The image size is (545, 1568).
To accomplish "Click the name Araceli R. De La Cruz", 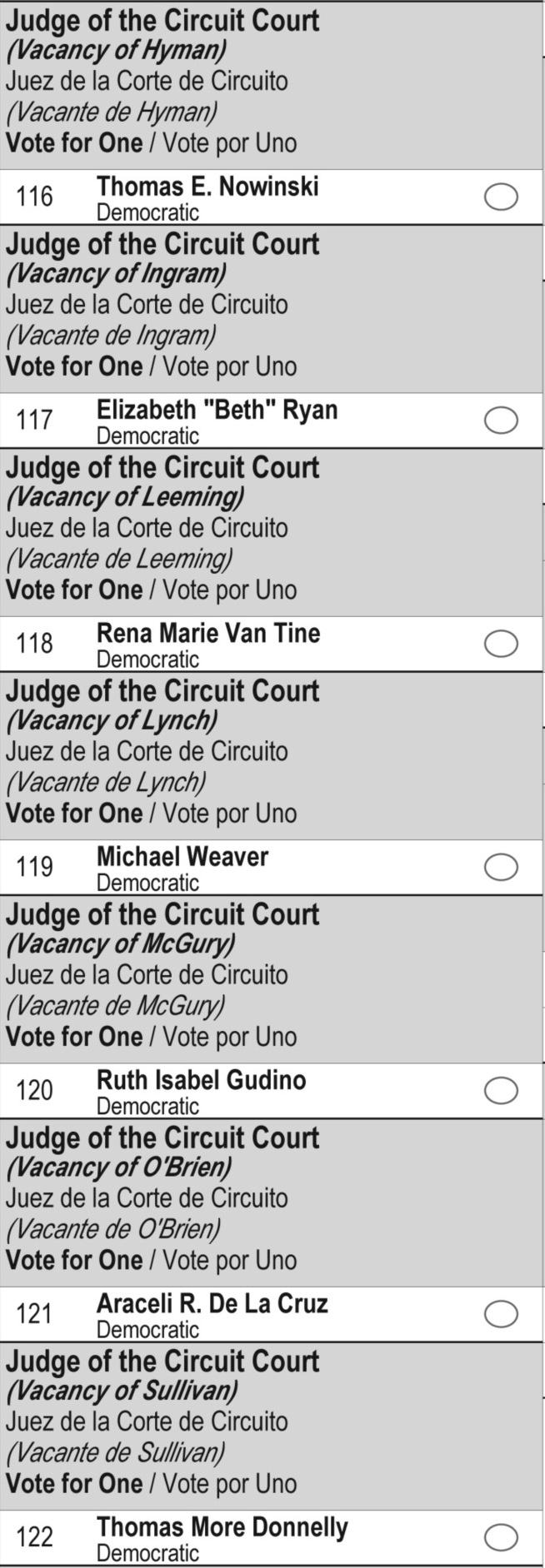I will 212,1303.
